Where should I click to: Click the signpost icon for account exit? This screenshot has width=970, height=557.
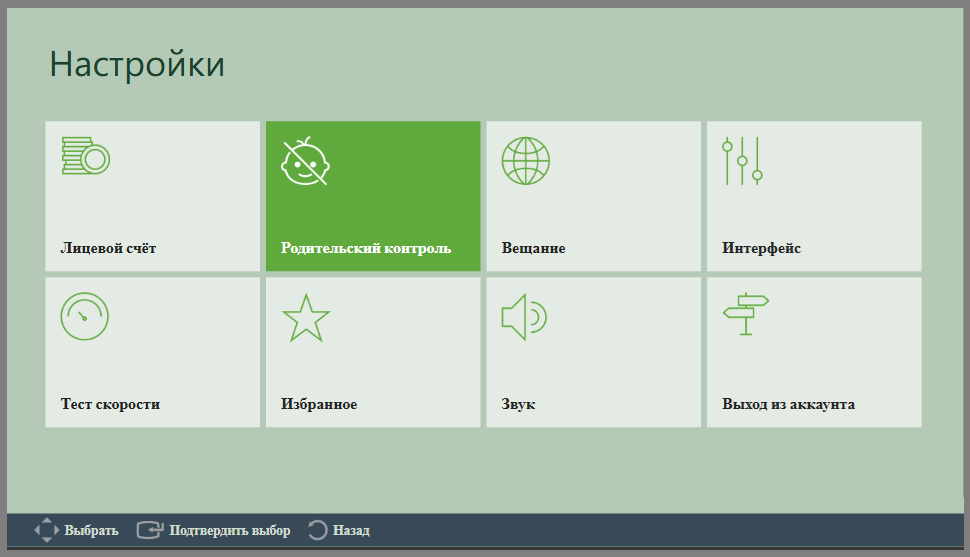[746, 314]
